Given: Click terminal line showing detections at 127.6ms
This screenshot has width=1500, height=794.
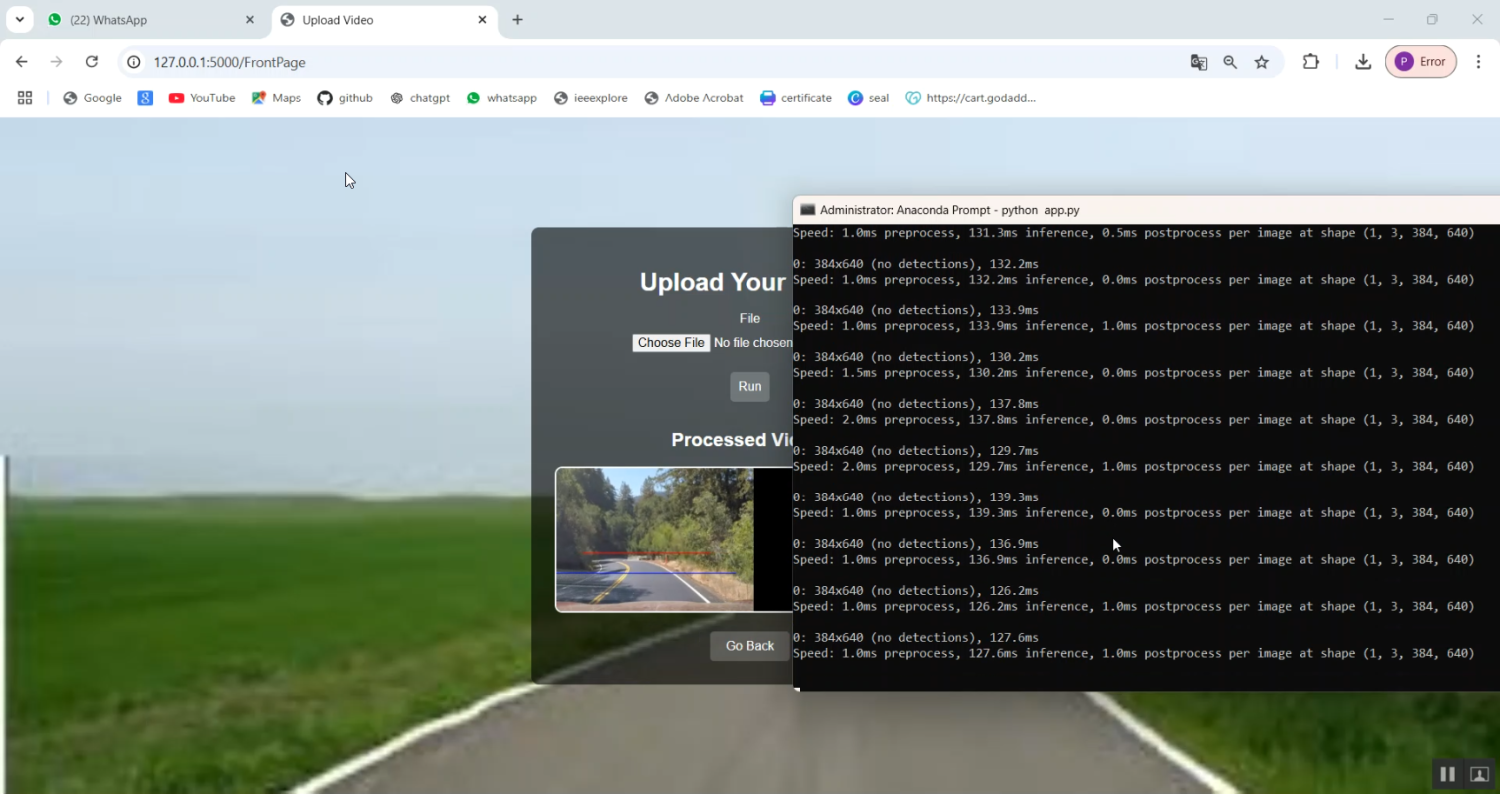Looking at the screenshot, I should (916, 638).
